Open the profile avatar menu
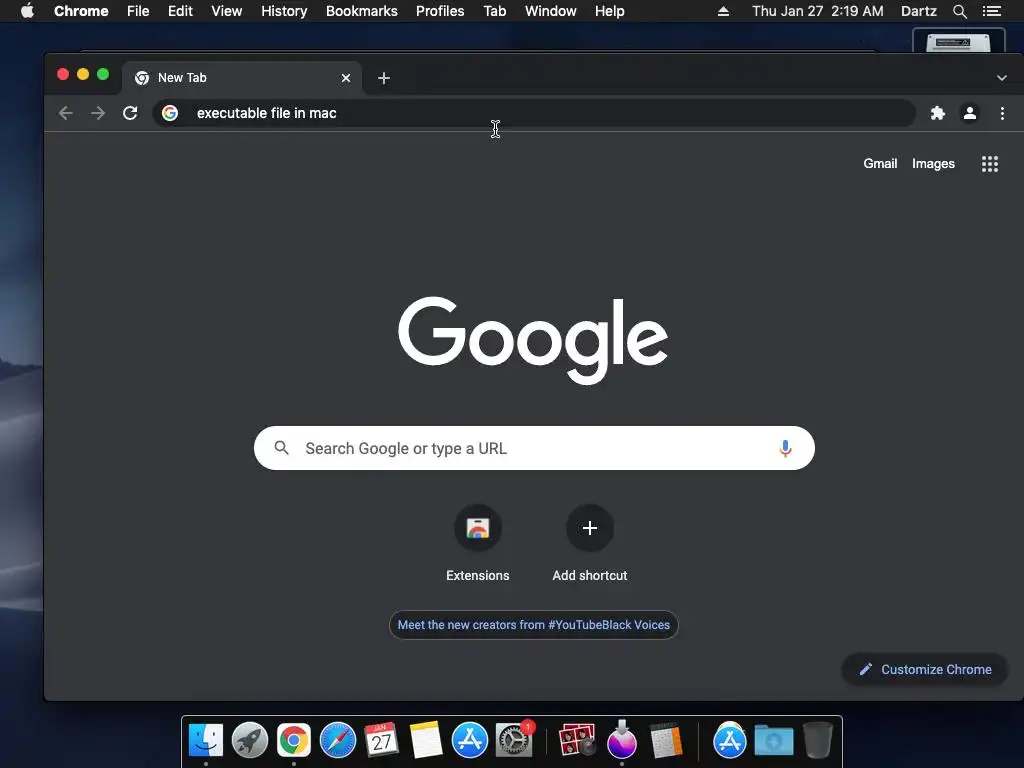The width and height of the screenshot is (1024, 768). click(x=970, y=113)
